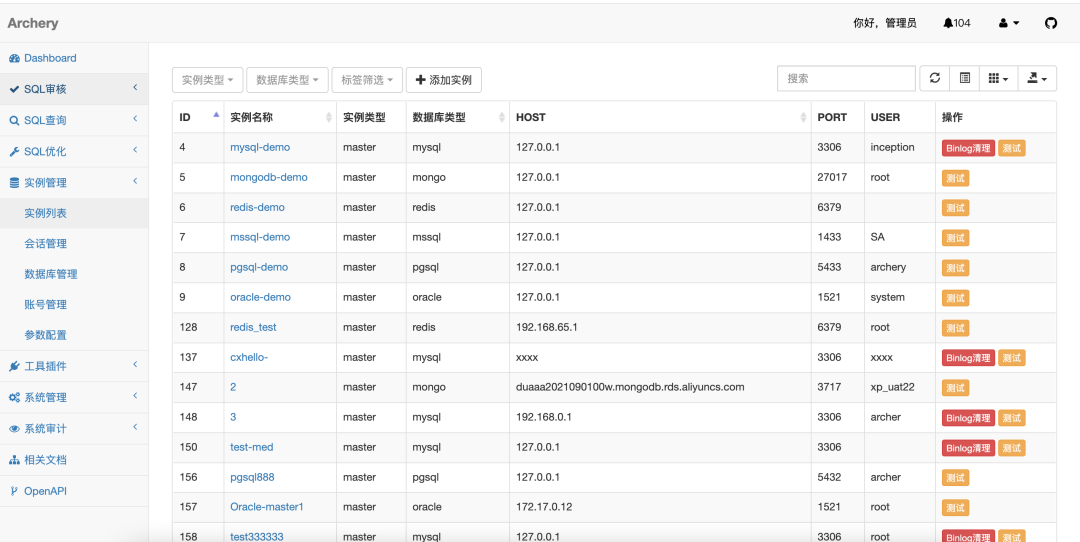Expand the 系统审计 menu chevron
The height and width of the screenshot is (542, 1080).
[x=135, y=427]
